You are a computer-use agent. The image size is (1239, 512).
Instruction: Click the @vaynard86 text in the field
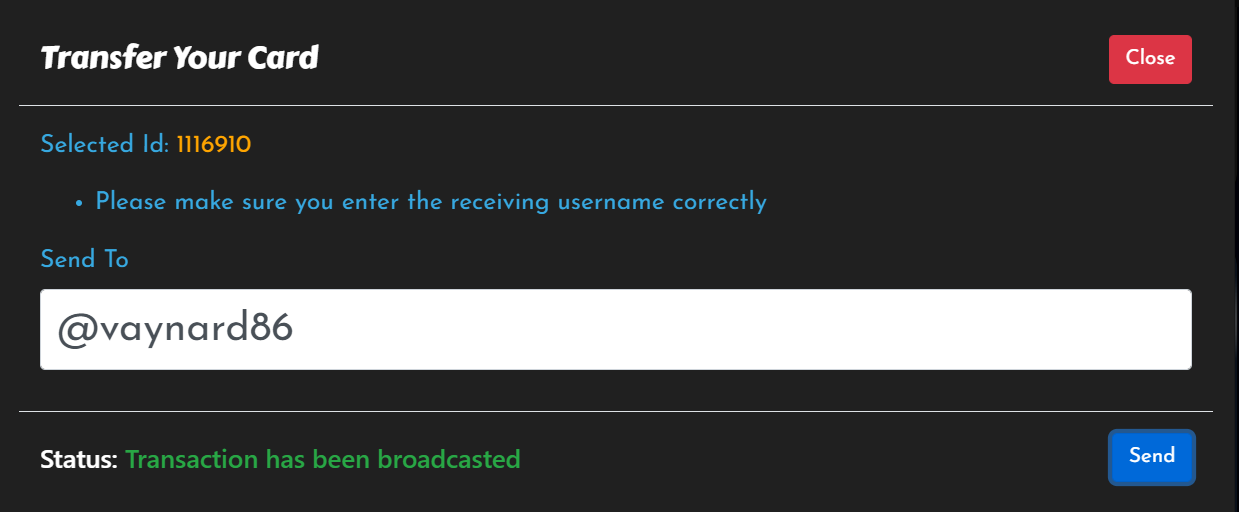175,330
